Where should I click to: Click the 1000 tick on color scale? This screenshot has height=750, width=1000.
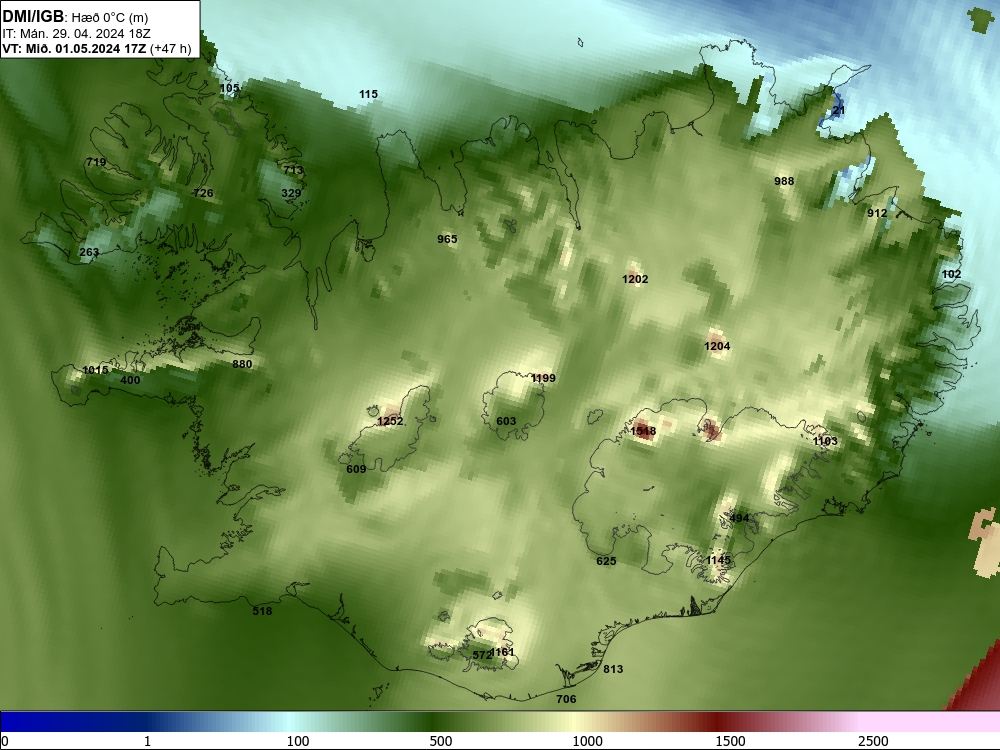pos(587,741)
